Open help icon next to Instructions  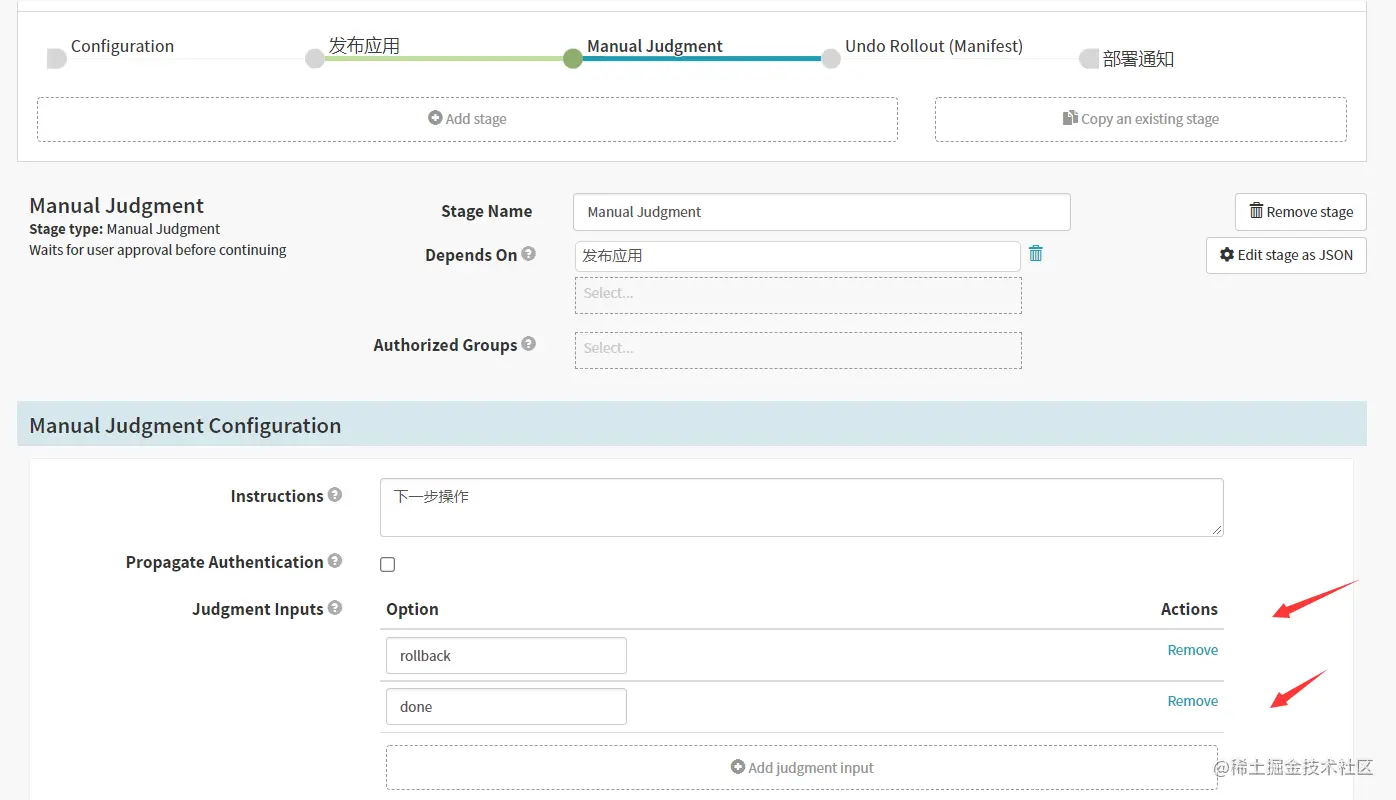click(x=335, y=495)
